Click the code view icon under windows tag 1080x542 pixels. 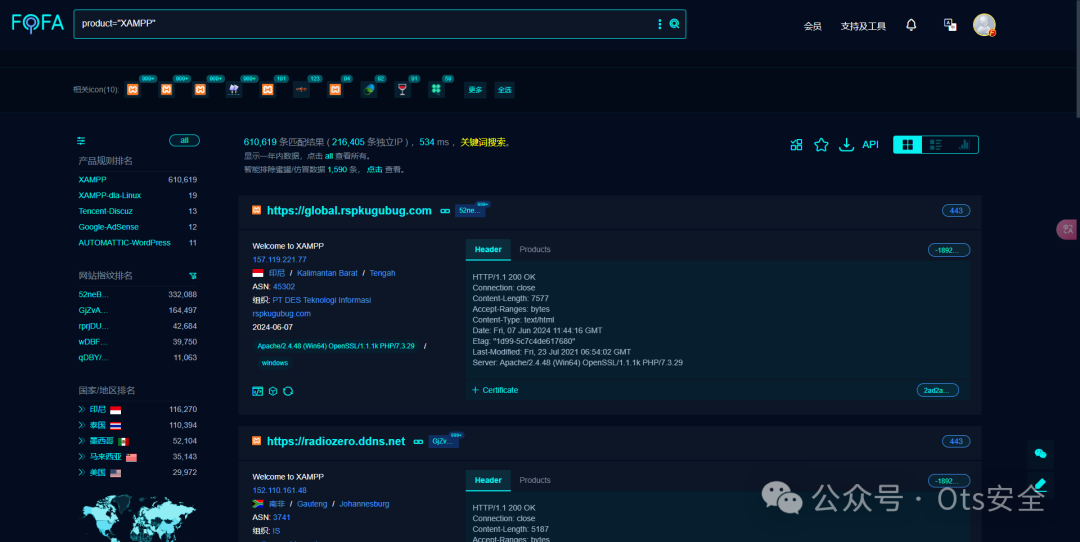(x=258, y=391)
